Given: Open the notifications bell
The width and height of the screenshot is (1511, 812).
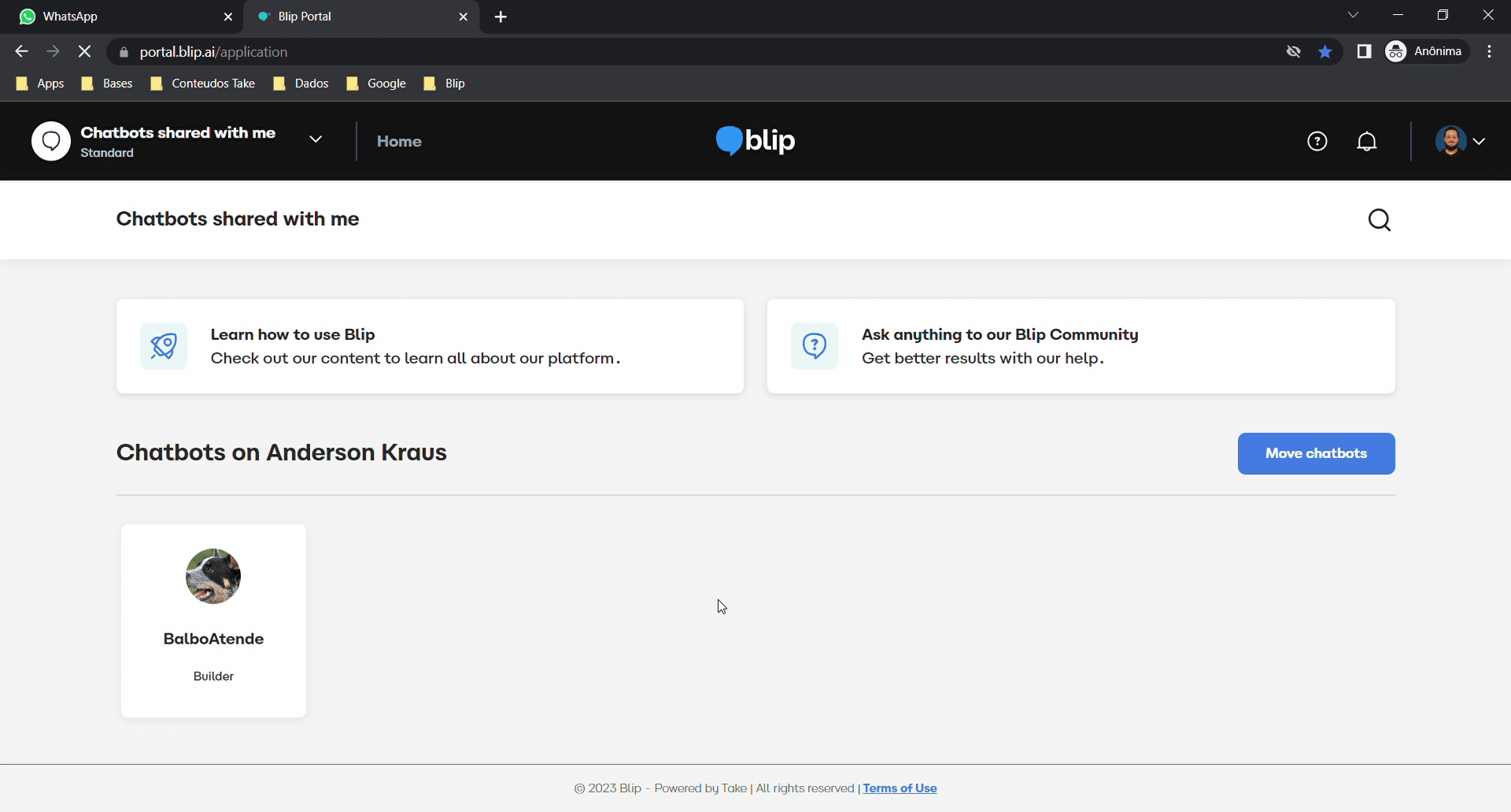Looking at the screenshot, I should coord(1367,142).
